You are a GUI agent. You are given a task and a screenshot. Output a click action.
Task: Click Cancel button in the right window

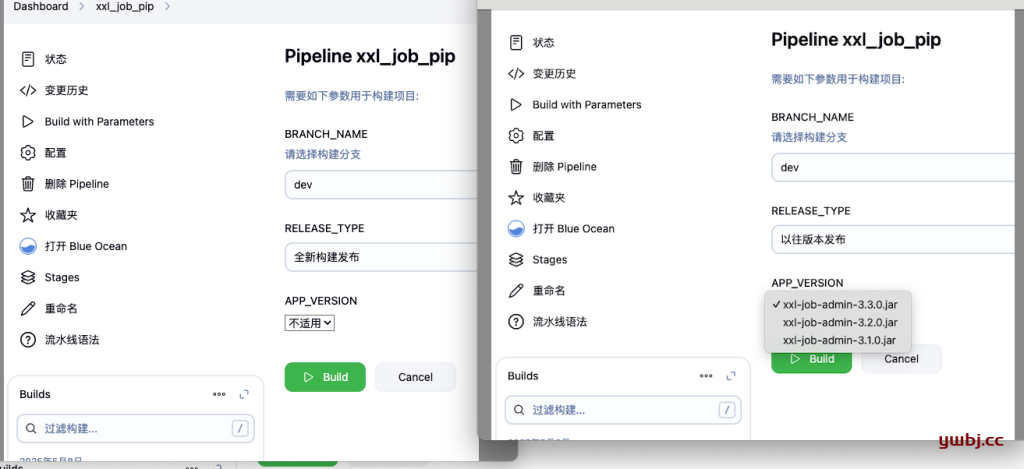[901, 359]
